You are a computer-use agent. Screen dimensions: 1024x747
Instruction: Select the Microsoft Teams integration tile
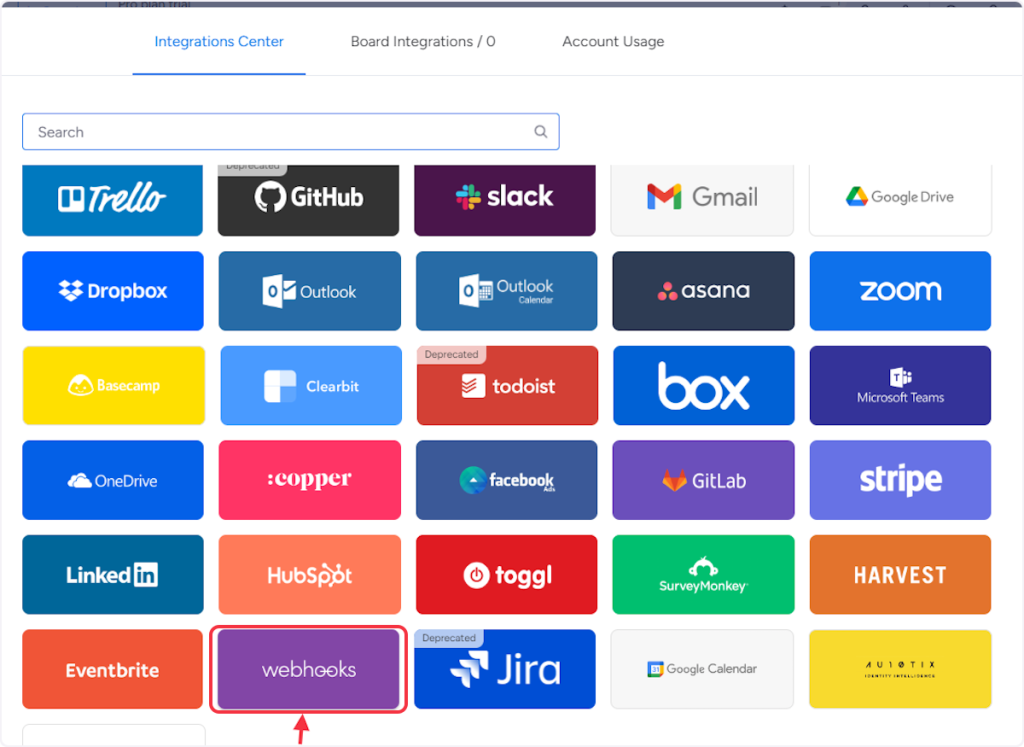click(x=900, y=386)
